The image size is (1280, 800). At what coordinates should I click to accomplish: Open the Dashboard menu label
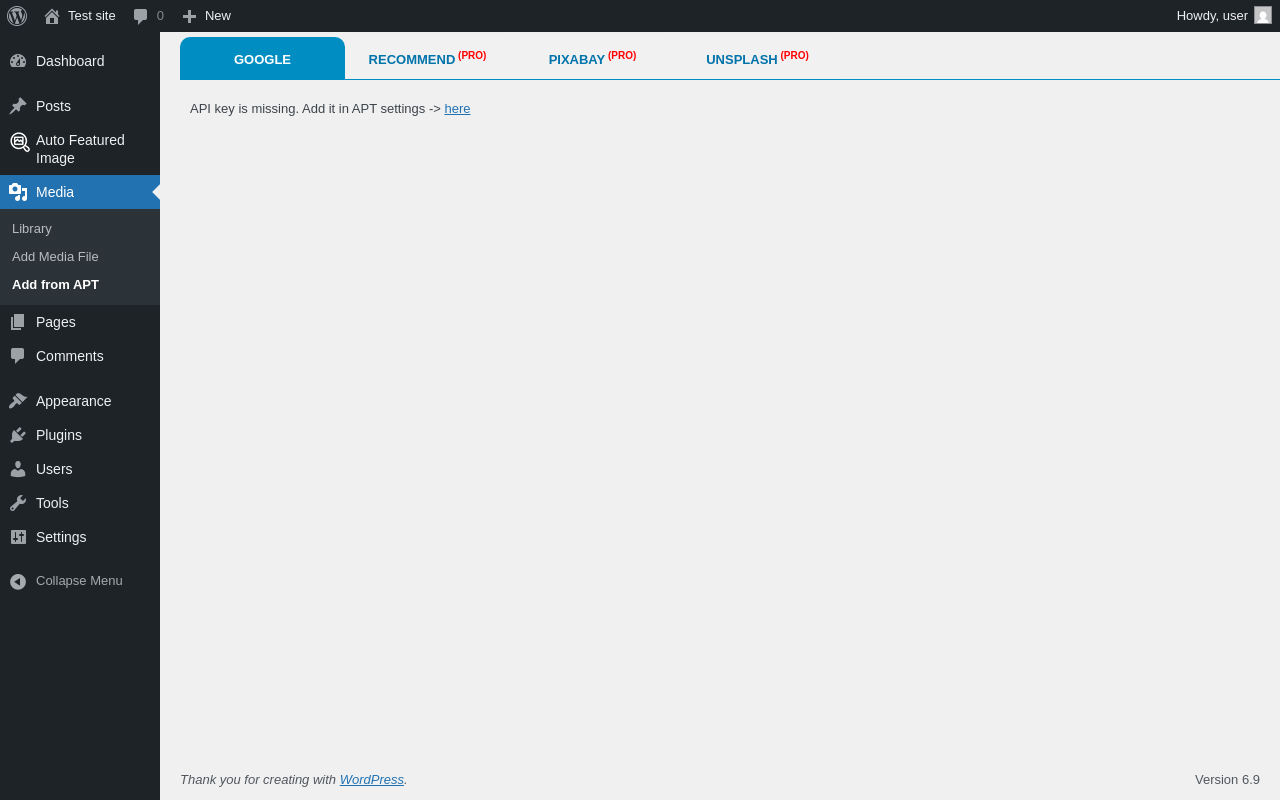click(x=70, y=61)
